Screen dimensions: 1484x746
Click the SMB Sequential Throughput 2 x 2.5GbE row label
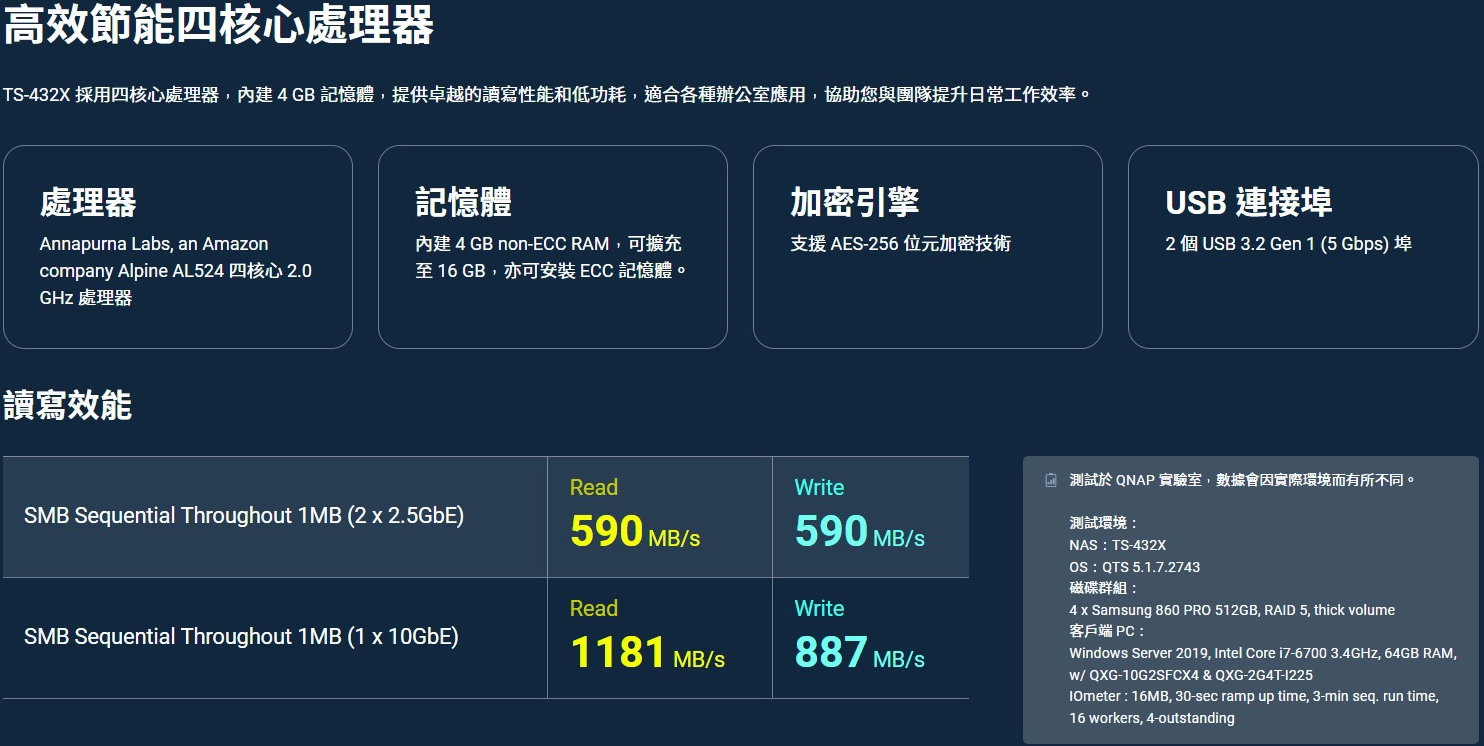tap(244, 516)
